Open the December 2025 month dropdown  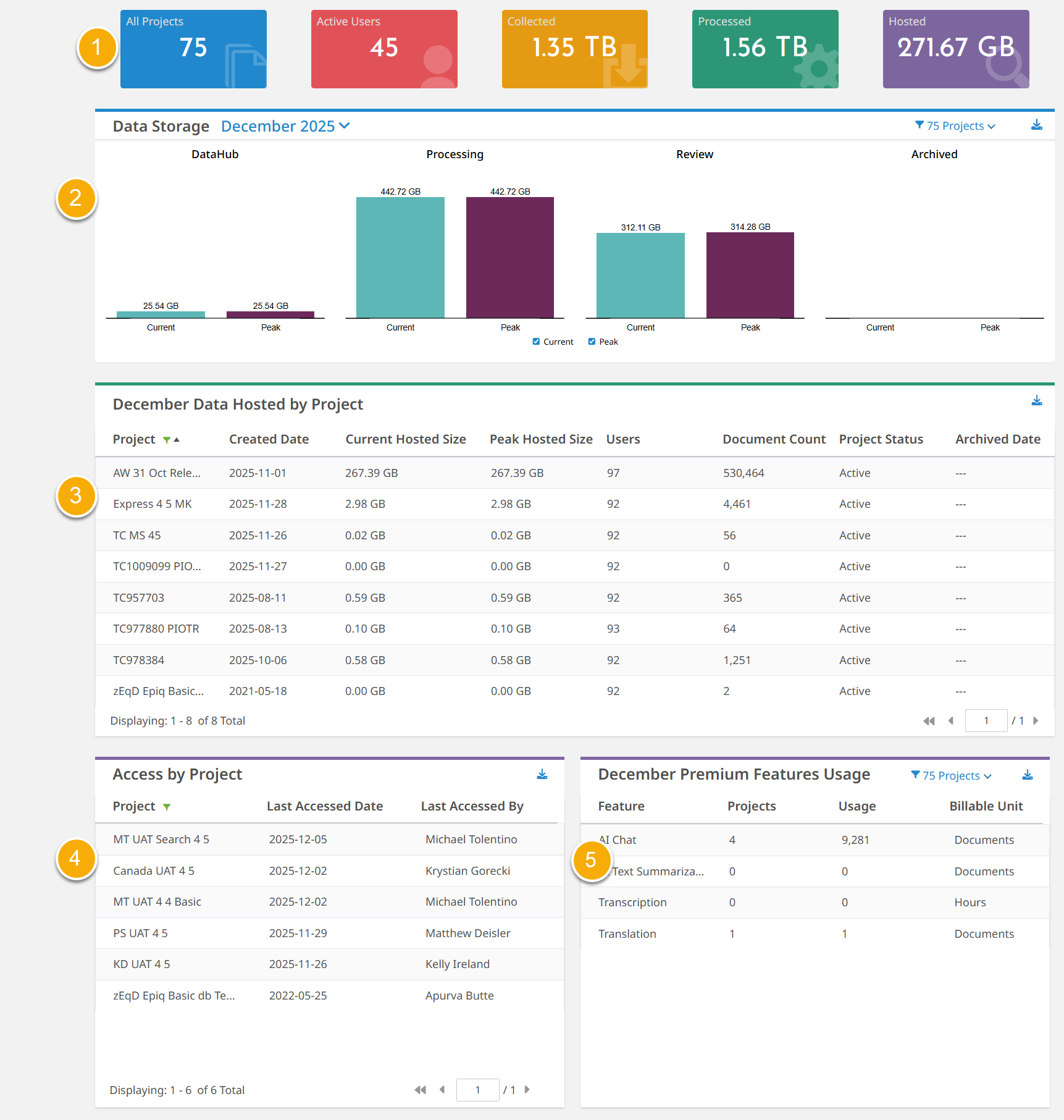point(285,126)
